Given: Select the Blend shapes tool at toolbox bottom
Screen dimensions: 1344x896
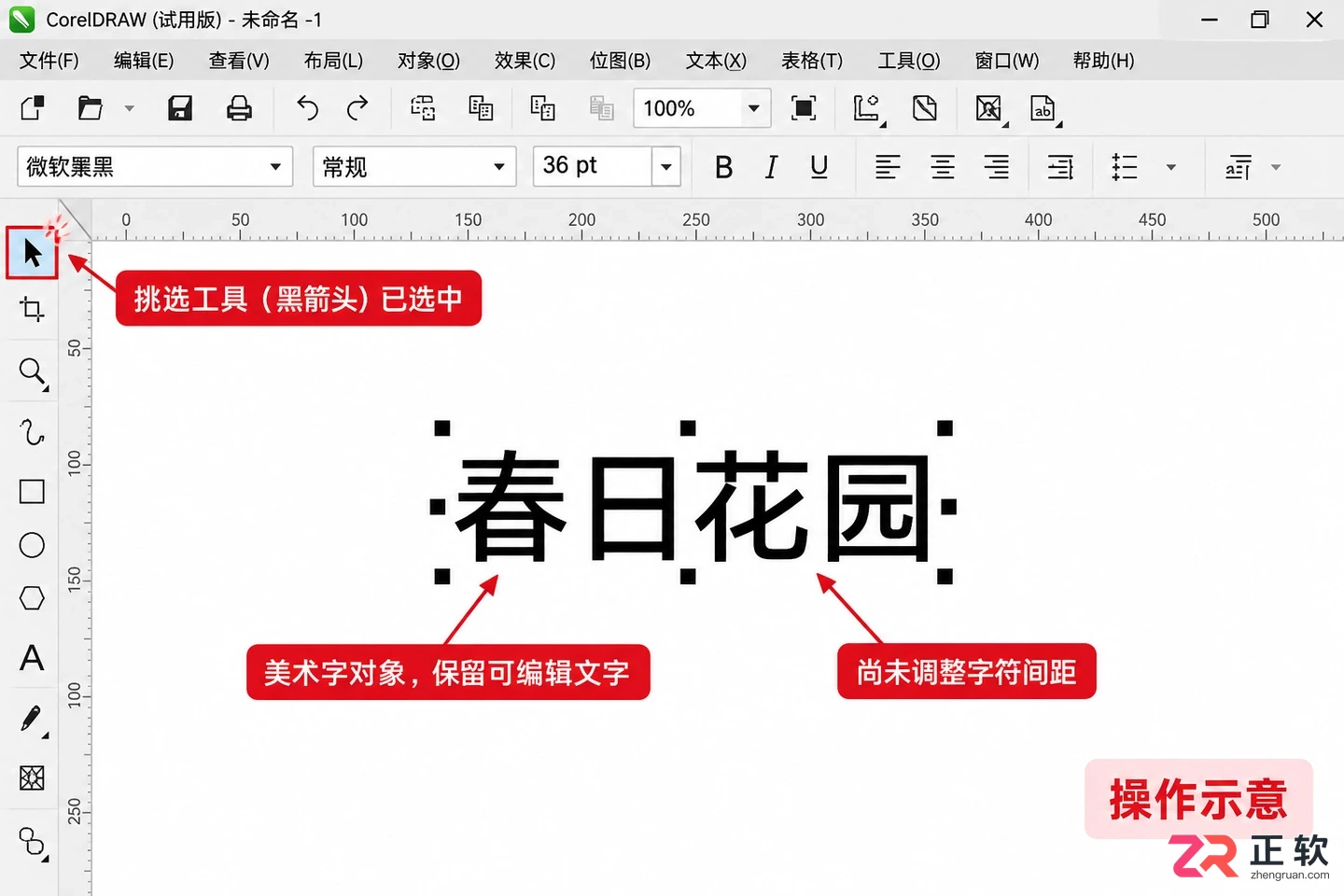Looking at the screenshot, I should (x=33, y=842).
